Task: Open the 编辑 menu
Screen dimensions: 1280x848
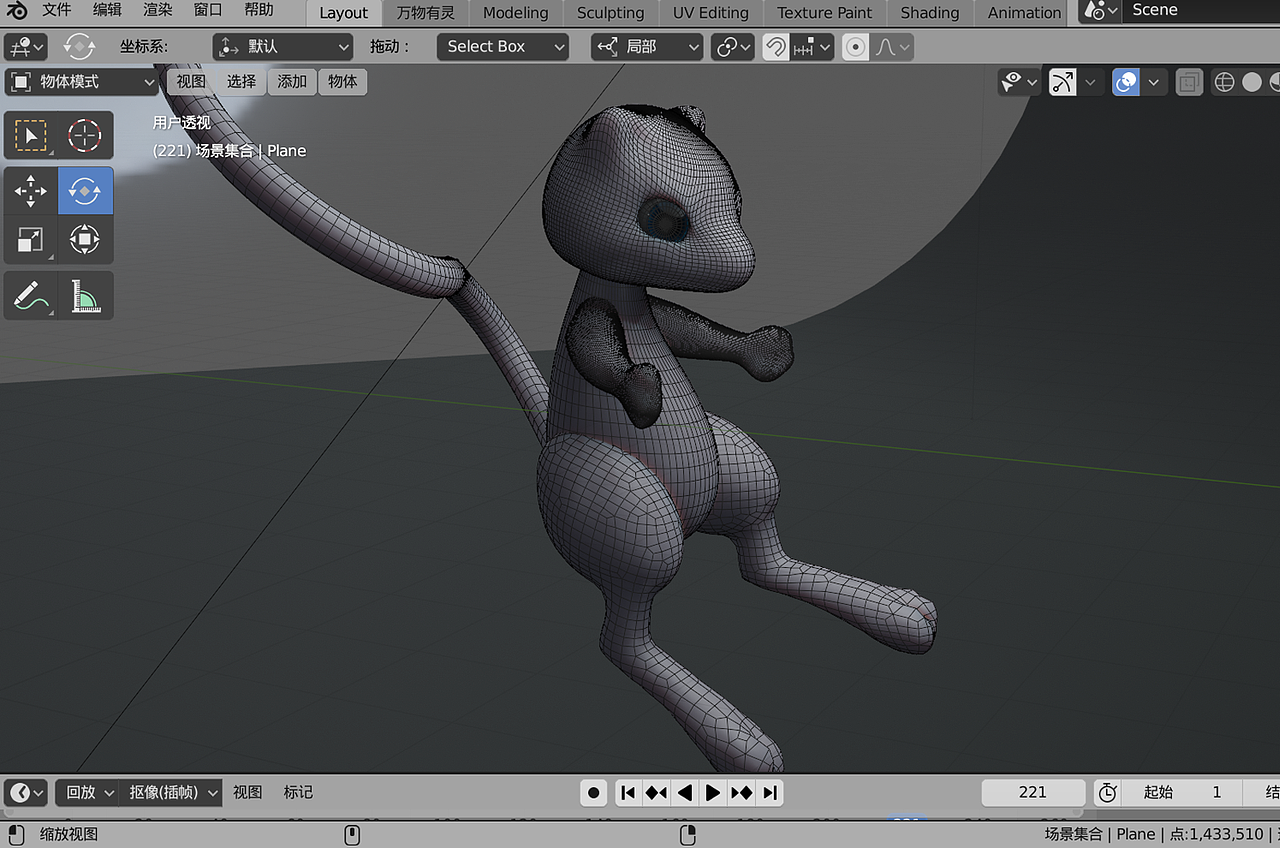Action: point(107,11)
